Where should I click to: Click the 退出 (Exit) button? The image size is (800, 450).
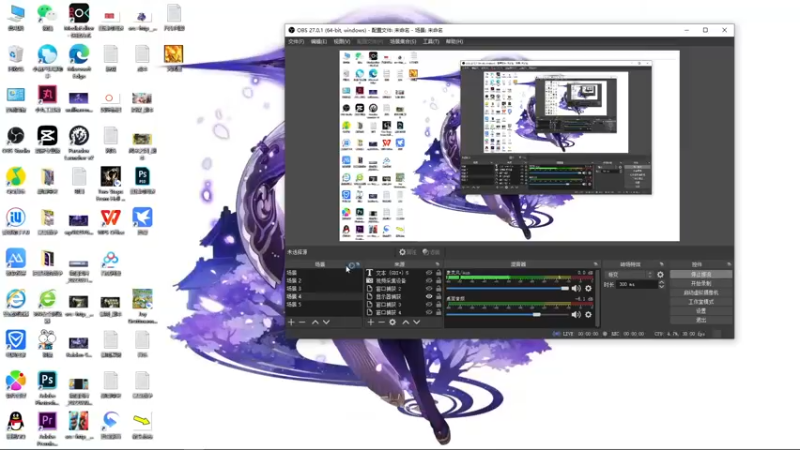point(701,320)
